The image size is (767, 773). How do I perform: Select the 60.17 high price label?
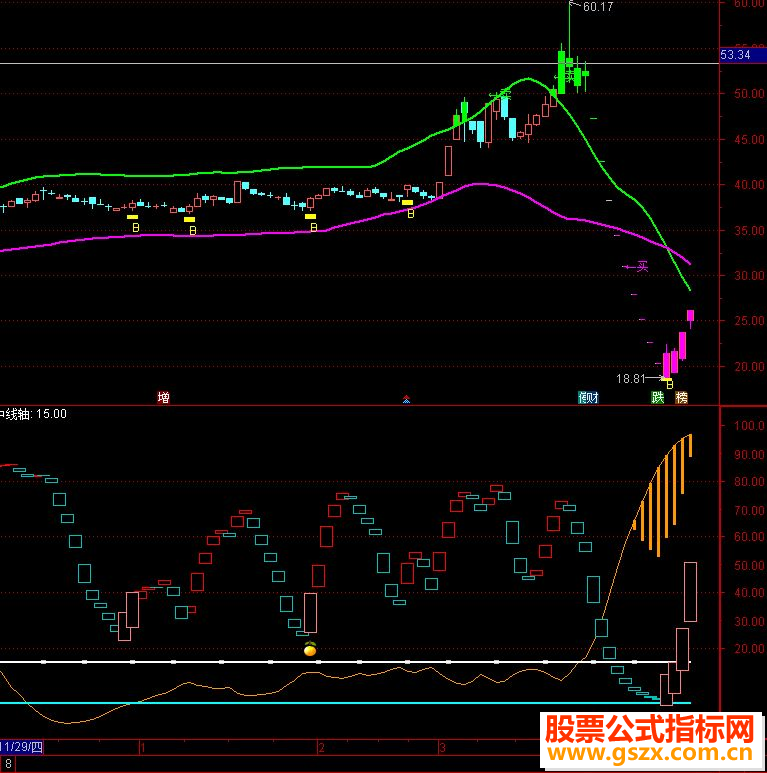[x=598, y=7]
